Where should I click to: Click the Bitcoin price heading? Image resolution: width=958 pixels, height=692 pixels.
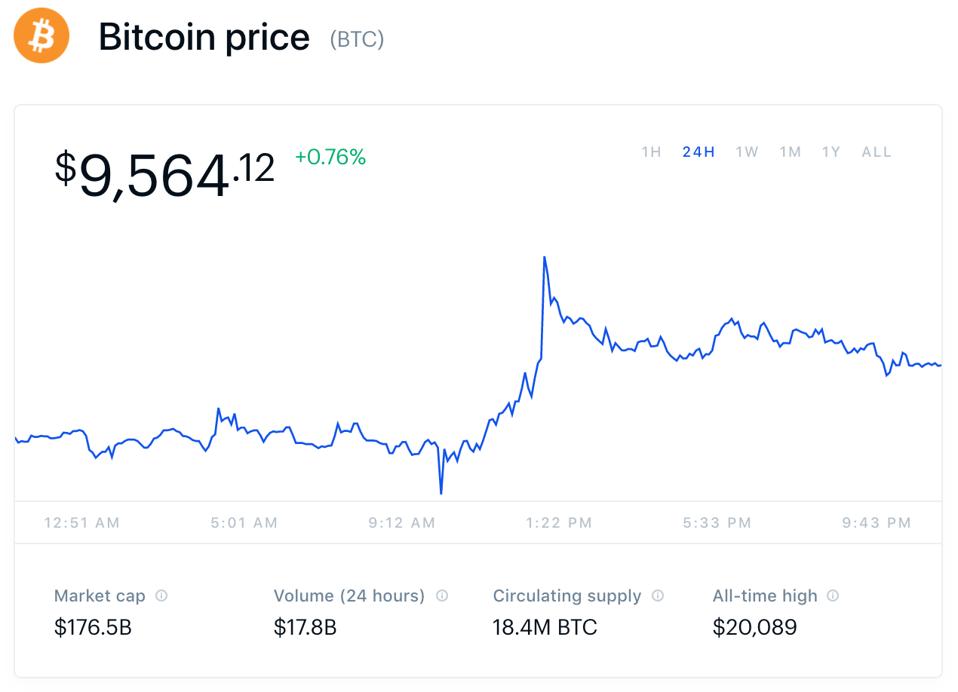(204, 37)
